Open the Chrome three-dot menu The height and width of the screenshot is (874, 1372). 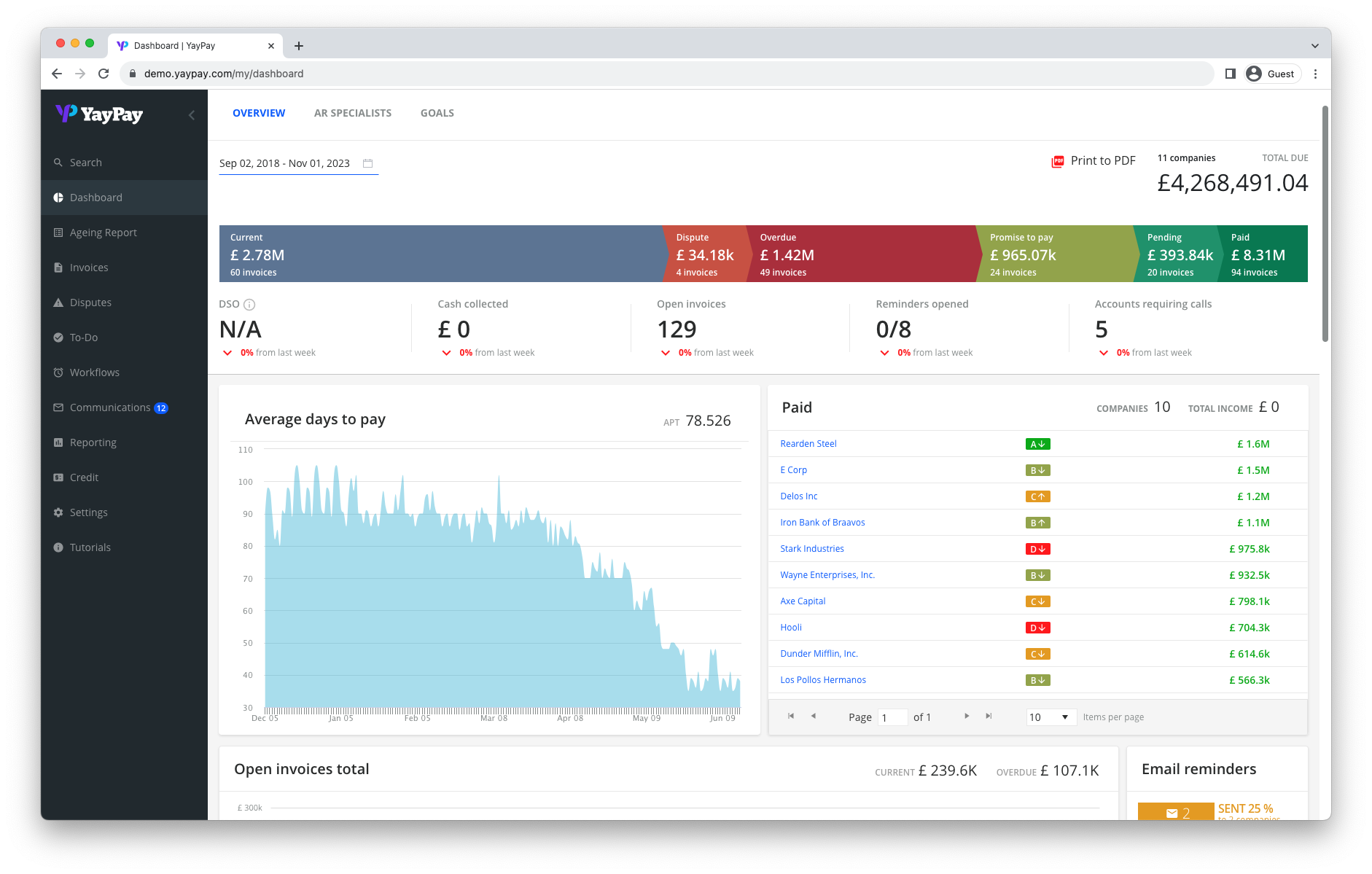point(1315,74)
